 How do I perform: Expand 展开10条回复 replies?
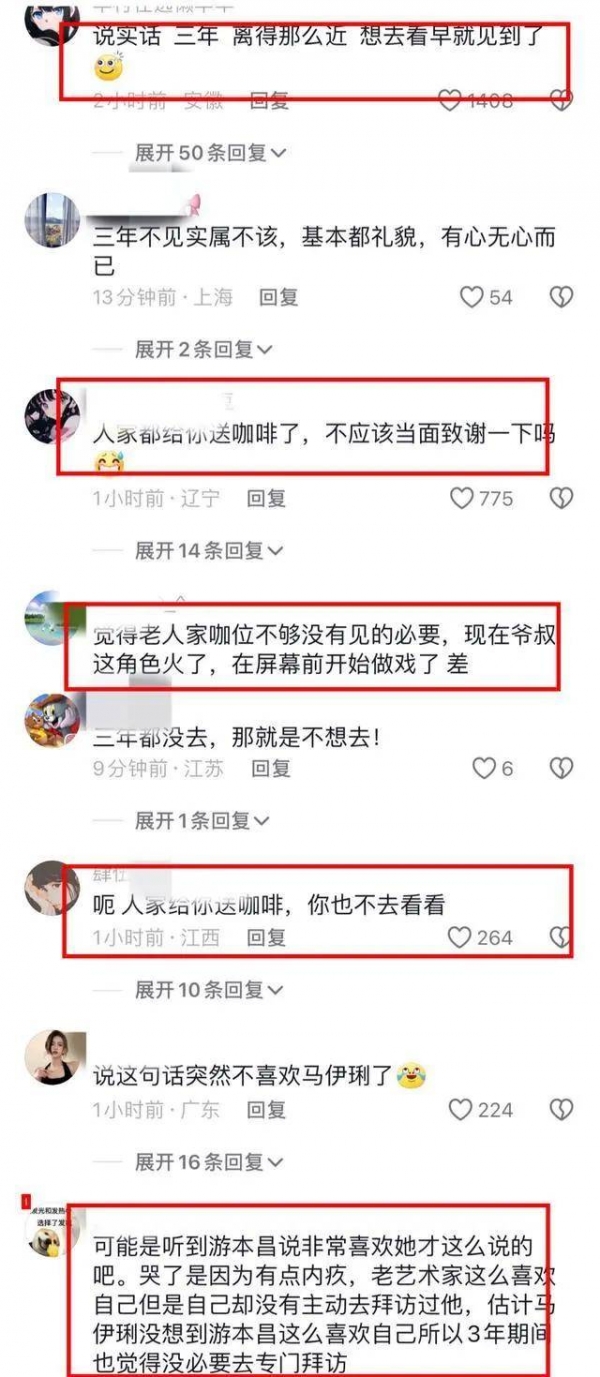tap(210, 990)
